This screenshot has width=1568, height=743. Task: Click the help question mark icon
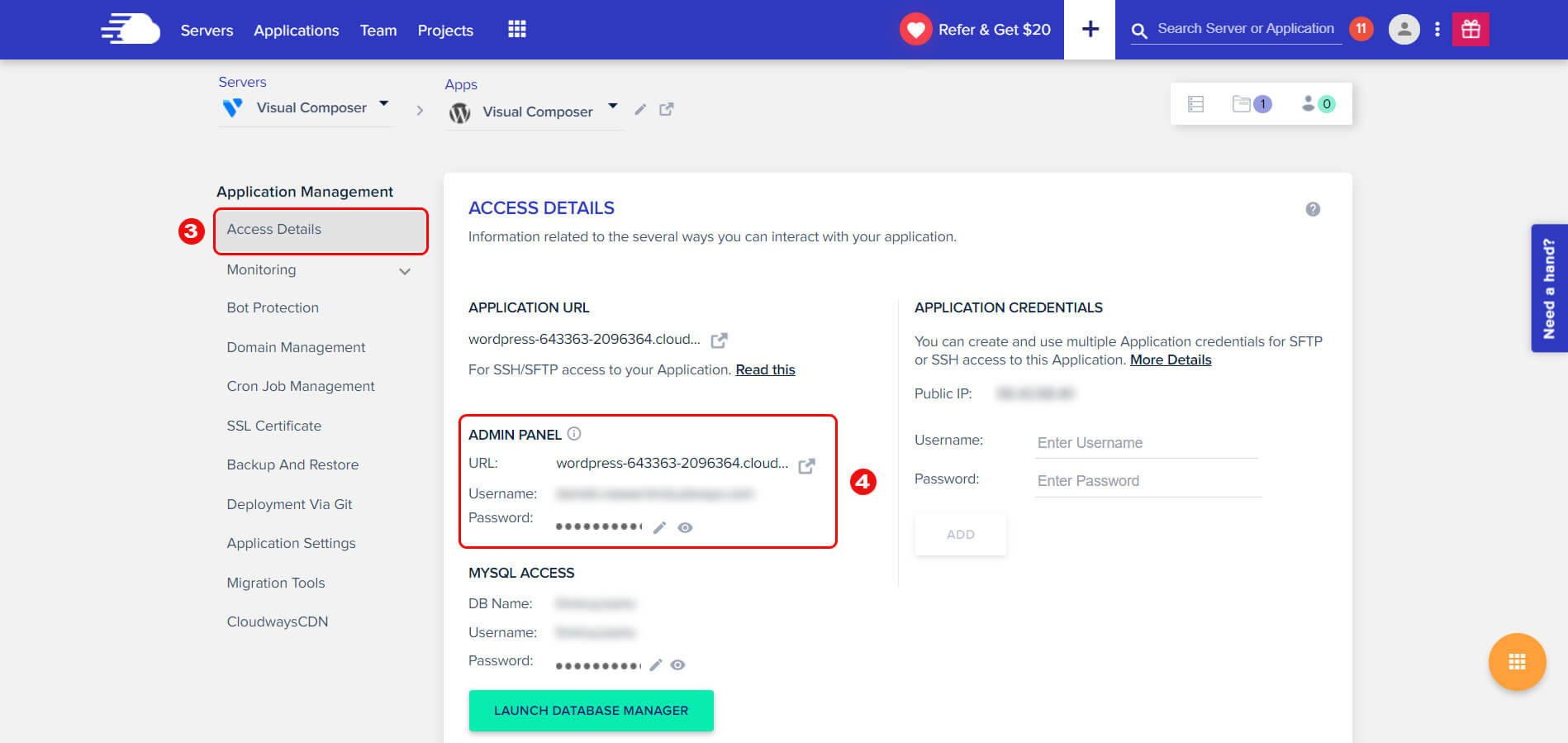click(1313, 209)
